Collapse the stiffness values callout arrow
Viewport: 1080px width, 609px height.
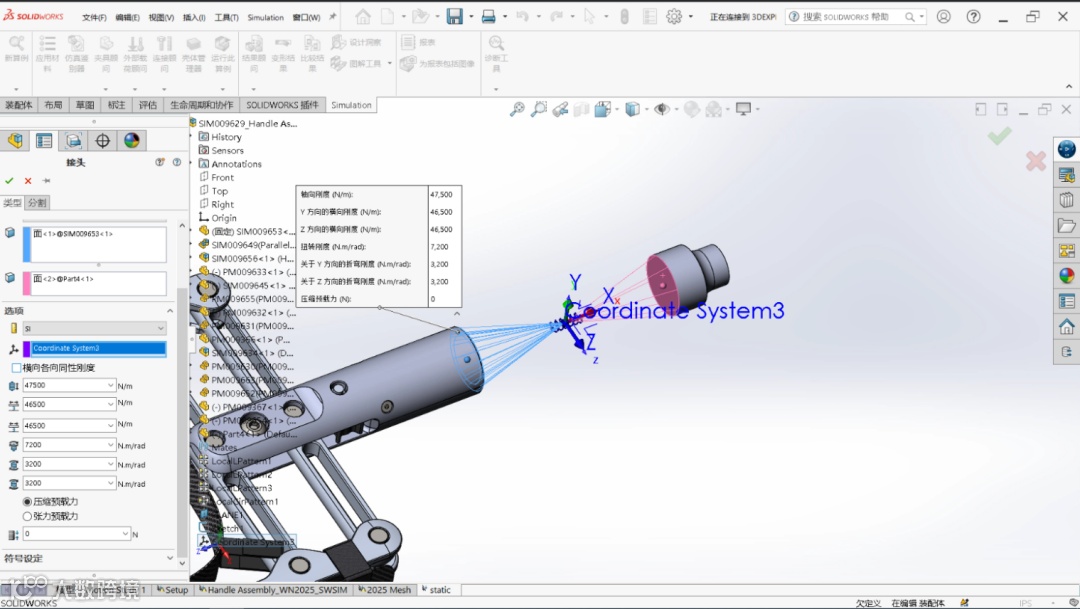click(457, 313)
